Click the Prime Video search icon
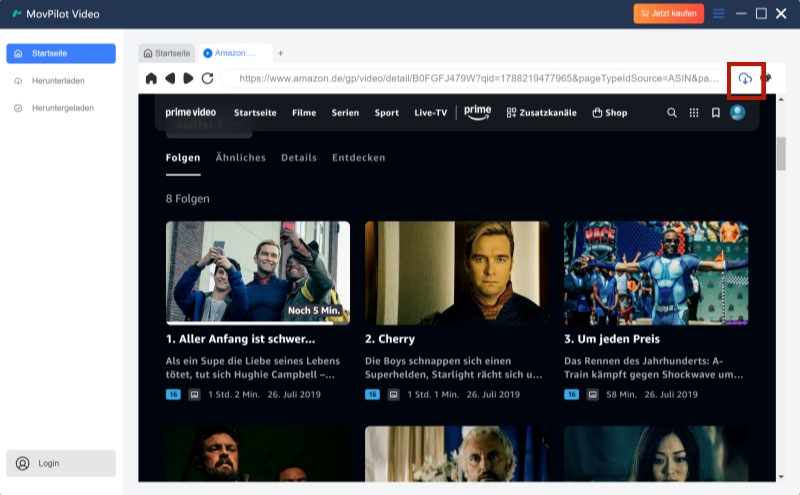This screenshot has height=495, width=800. 672,113
